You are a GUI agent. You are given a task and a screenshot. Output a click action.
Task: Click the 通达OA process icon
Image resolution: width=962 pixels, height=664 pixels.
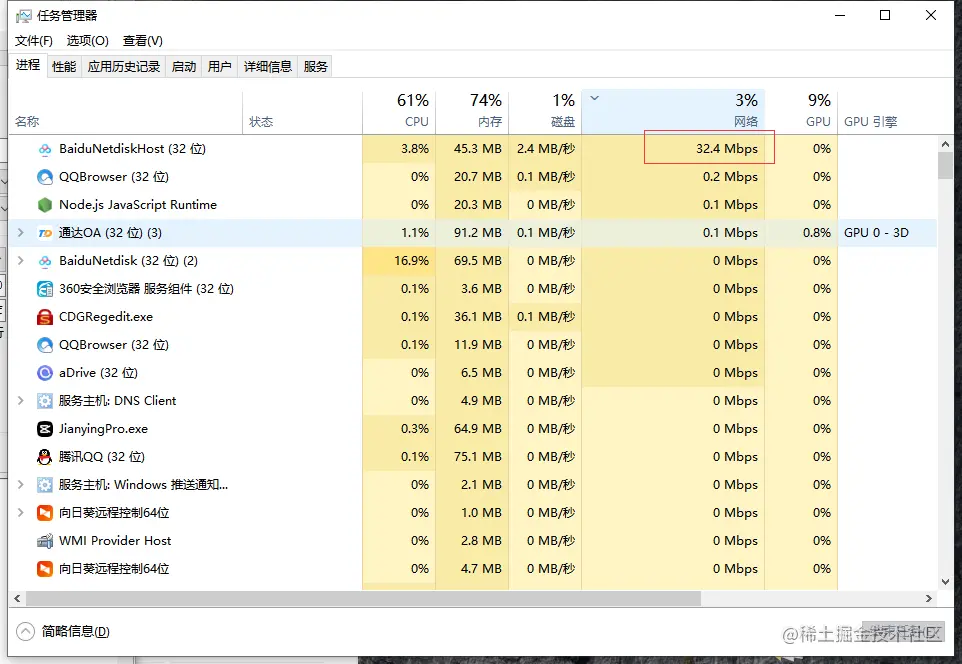click(x=45, y=233)
